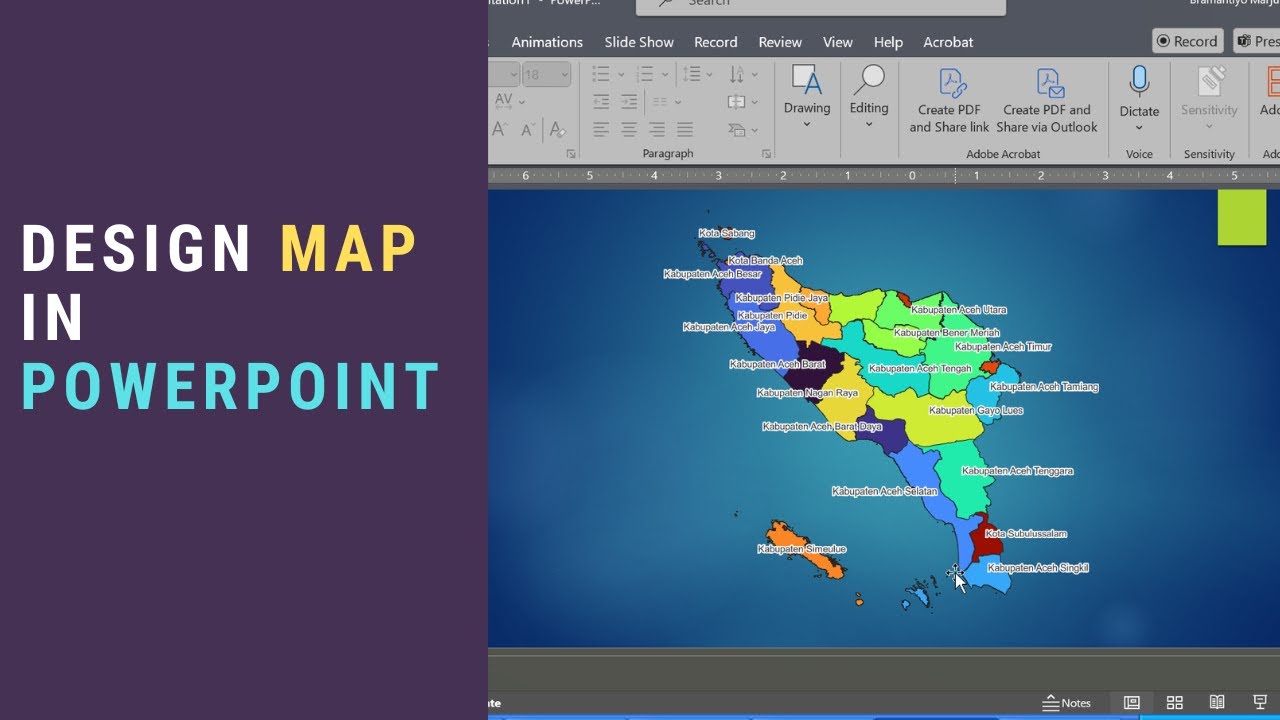Screen dimensions: 1280x720
Task: Expand the text direction dropdown arrow
Action: click(x=755, y=74)
